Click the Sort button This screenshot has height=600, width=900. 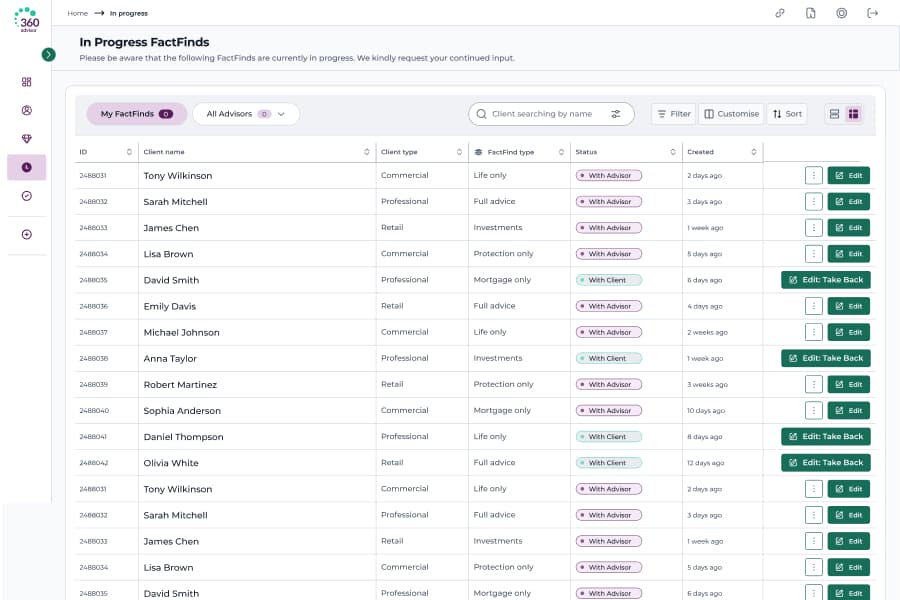click(787, 114)
